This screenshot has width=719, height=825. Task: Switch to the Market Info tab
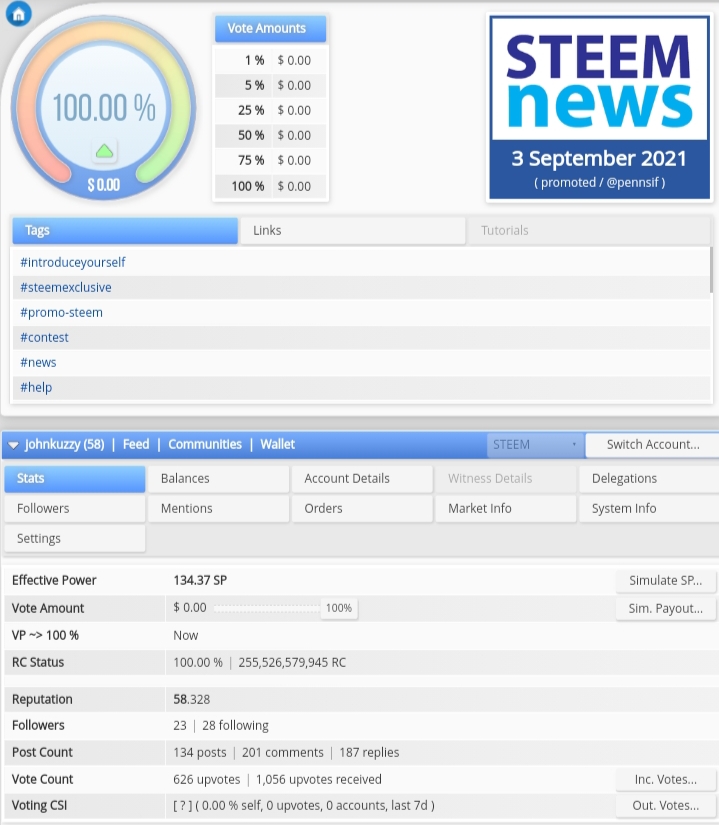505,509
